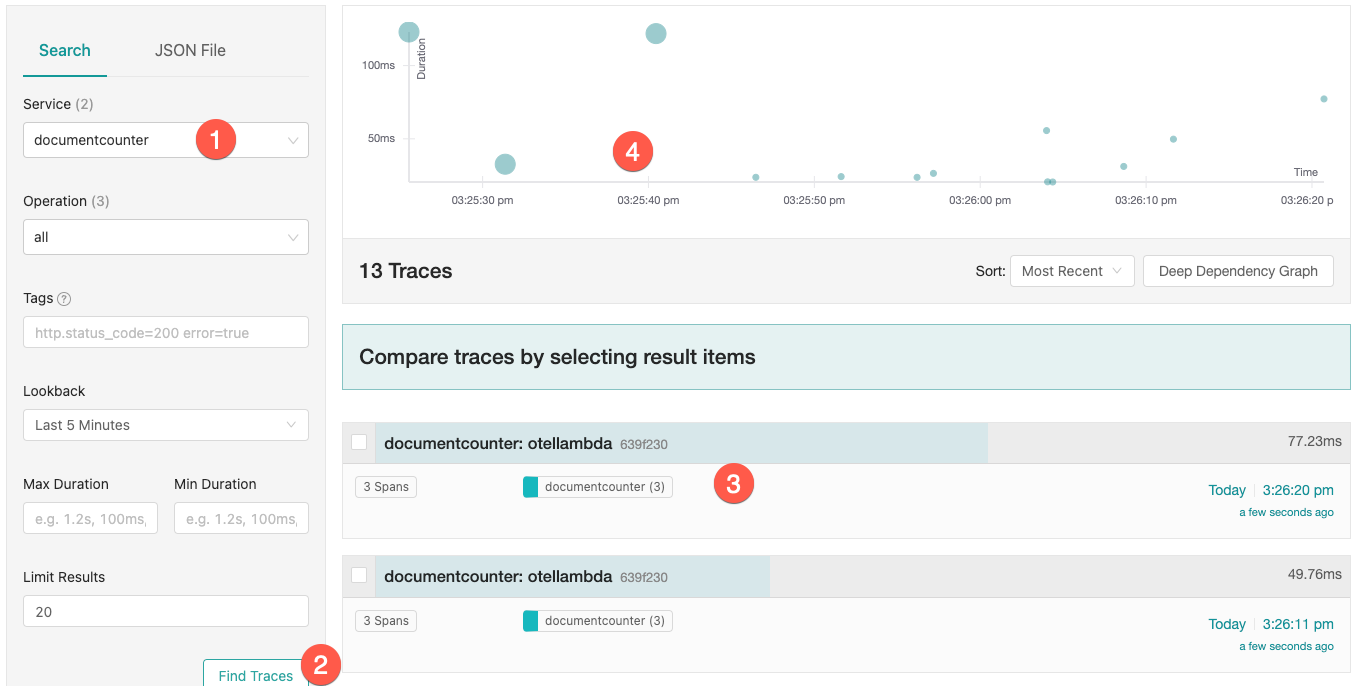Open the 49.76ms documentcounter: otellambda trace title
1356x686 pixels.
pos(498,576)
